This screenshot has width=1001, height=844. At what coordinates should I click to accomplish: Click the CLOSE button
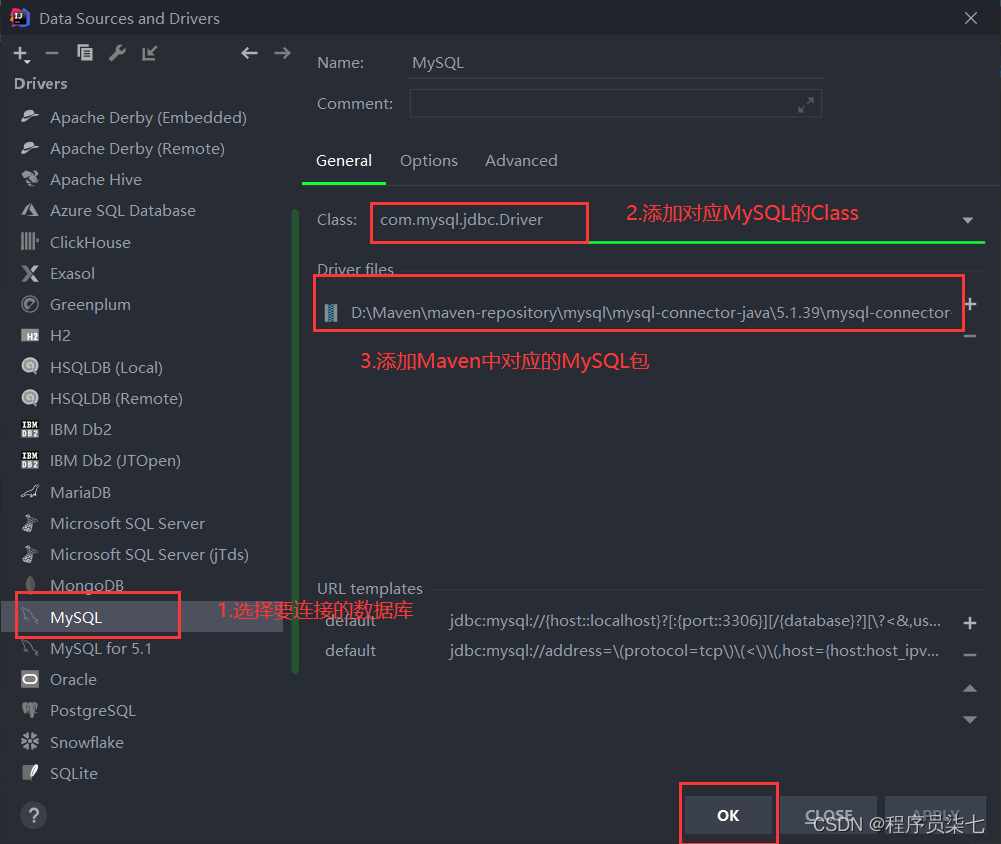click(829, 815)
